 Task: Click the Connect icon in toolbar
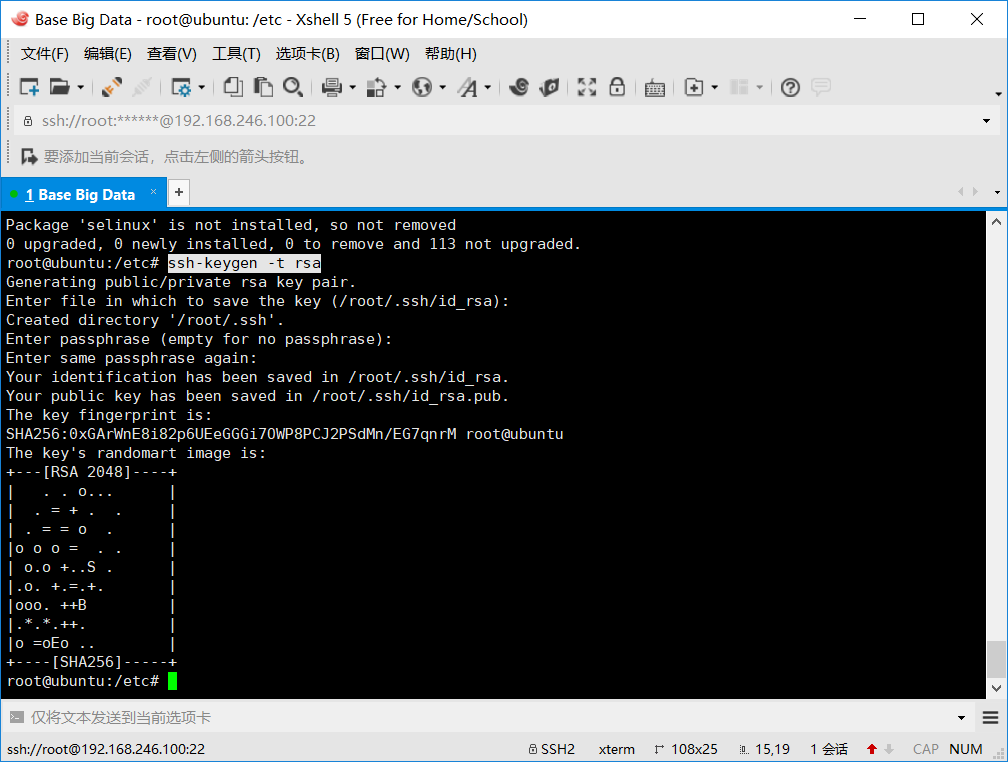[x=112, y=87]
